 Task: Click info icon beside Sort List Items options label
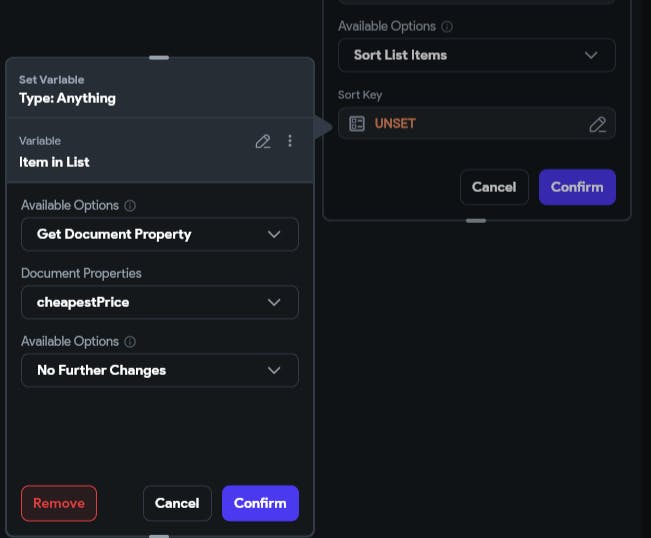point(447,27)
